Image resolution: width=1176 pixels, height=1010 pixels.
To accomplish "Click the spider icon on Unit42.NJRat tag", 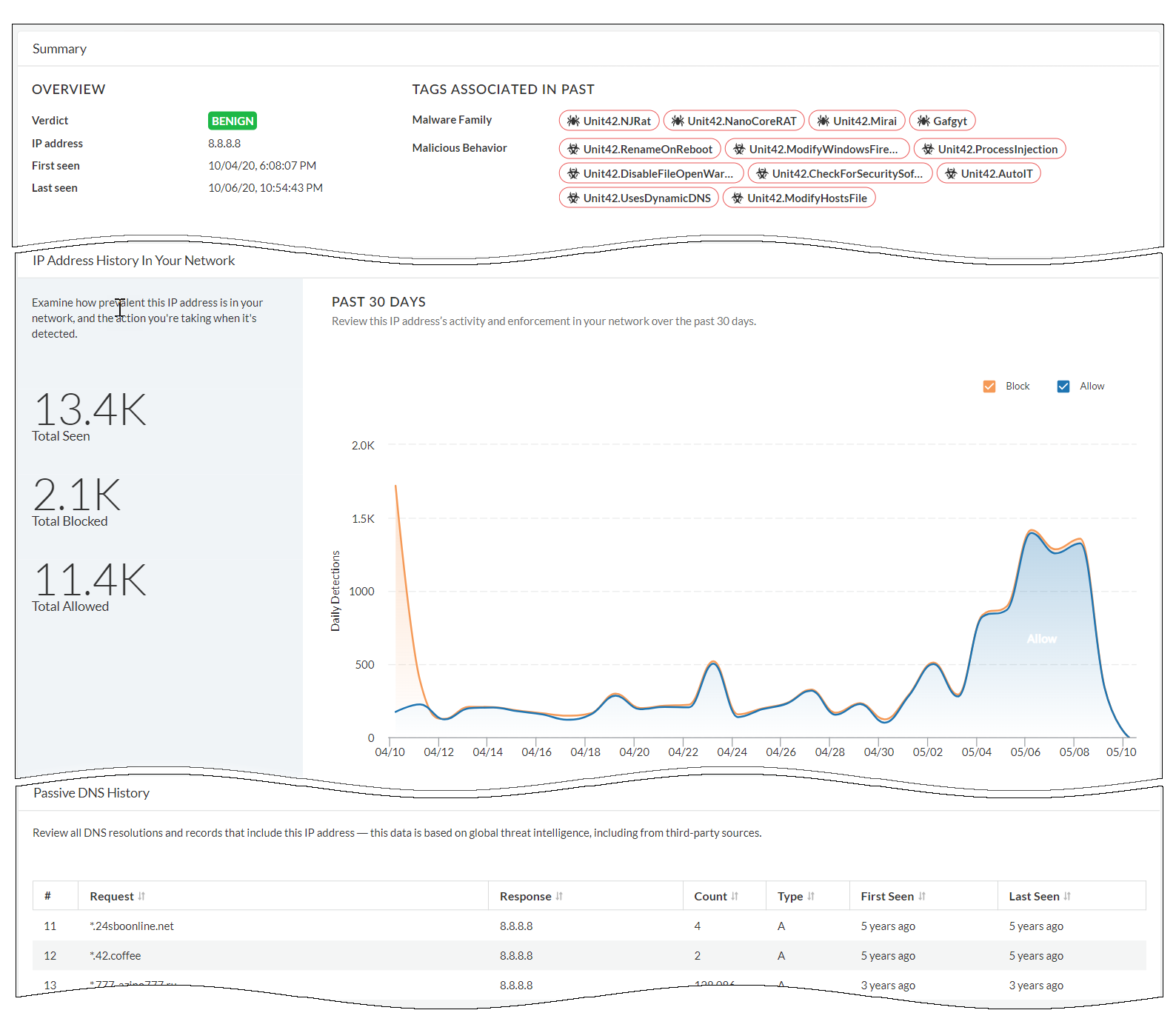I will (x=573, y=121).
